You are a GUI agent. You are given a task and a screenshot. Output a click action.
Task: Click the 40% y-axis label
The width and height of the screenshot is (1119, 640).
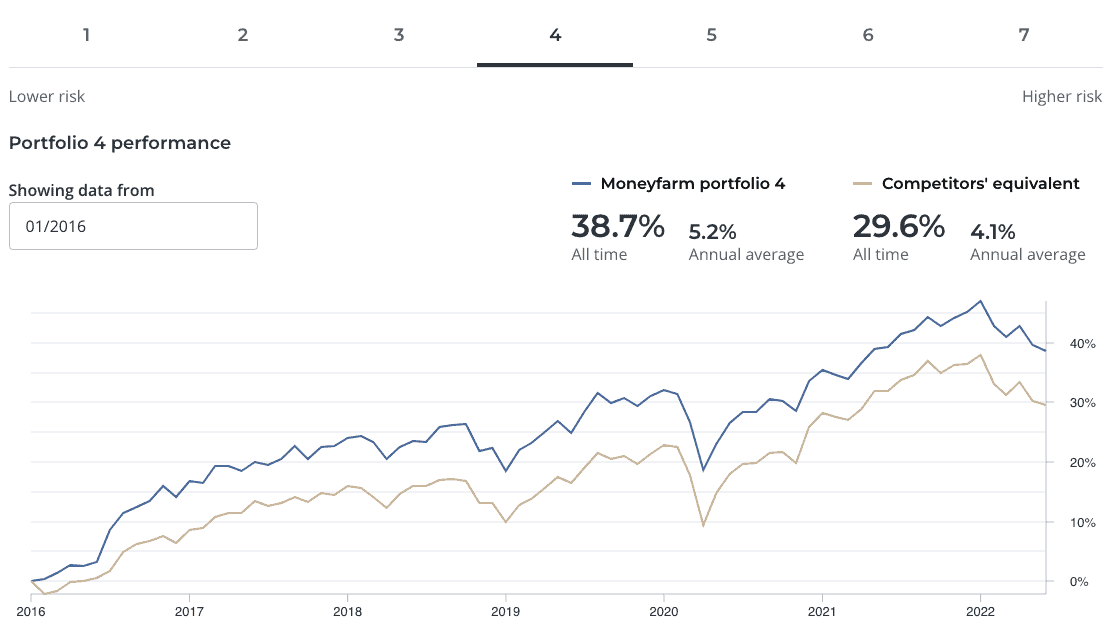pos(1083,344)
